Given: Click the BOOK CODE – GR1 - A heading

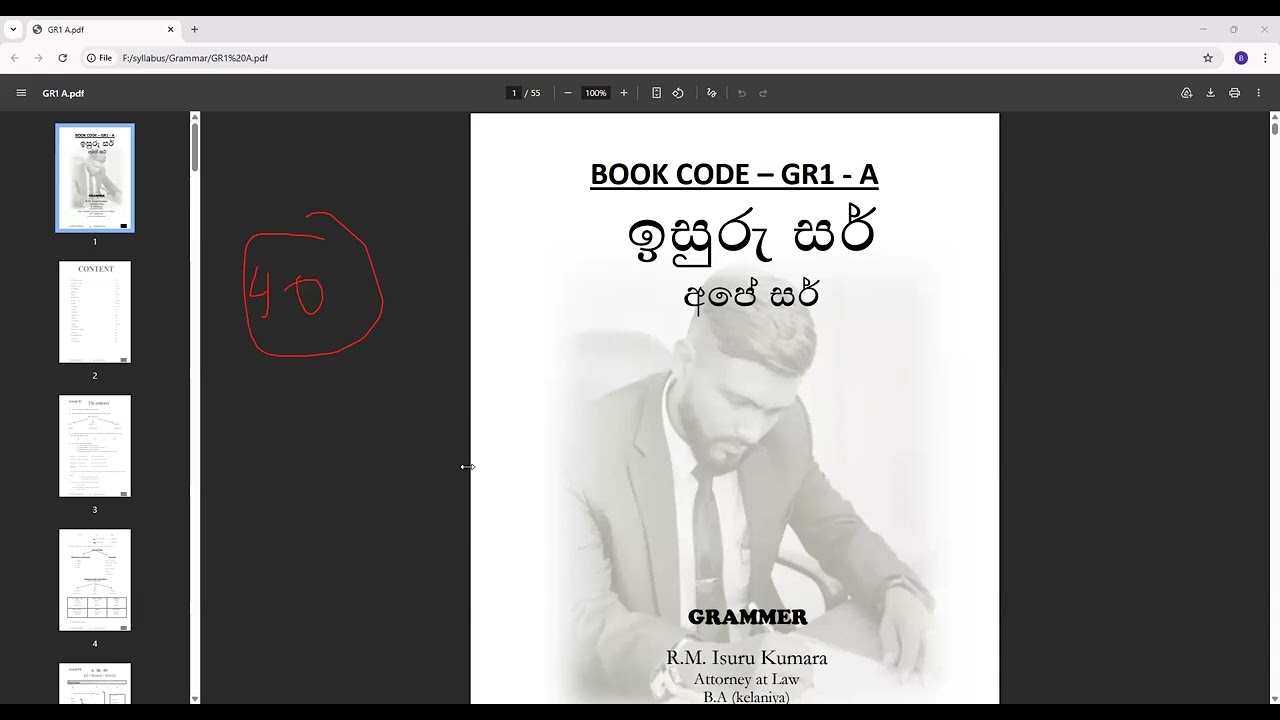Looking at the screenshot, I should click(x=734, y=175).
